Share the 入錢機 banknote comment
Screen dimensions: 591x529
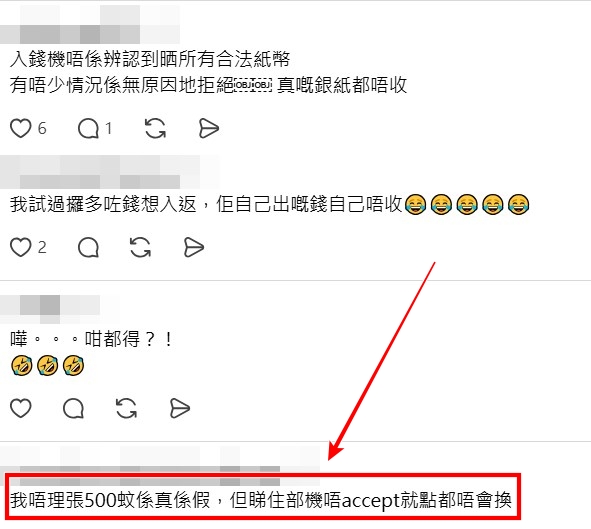coord(208,128)
